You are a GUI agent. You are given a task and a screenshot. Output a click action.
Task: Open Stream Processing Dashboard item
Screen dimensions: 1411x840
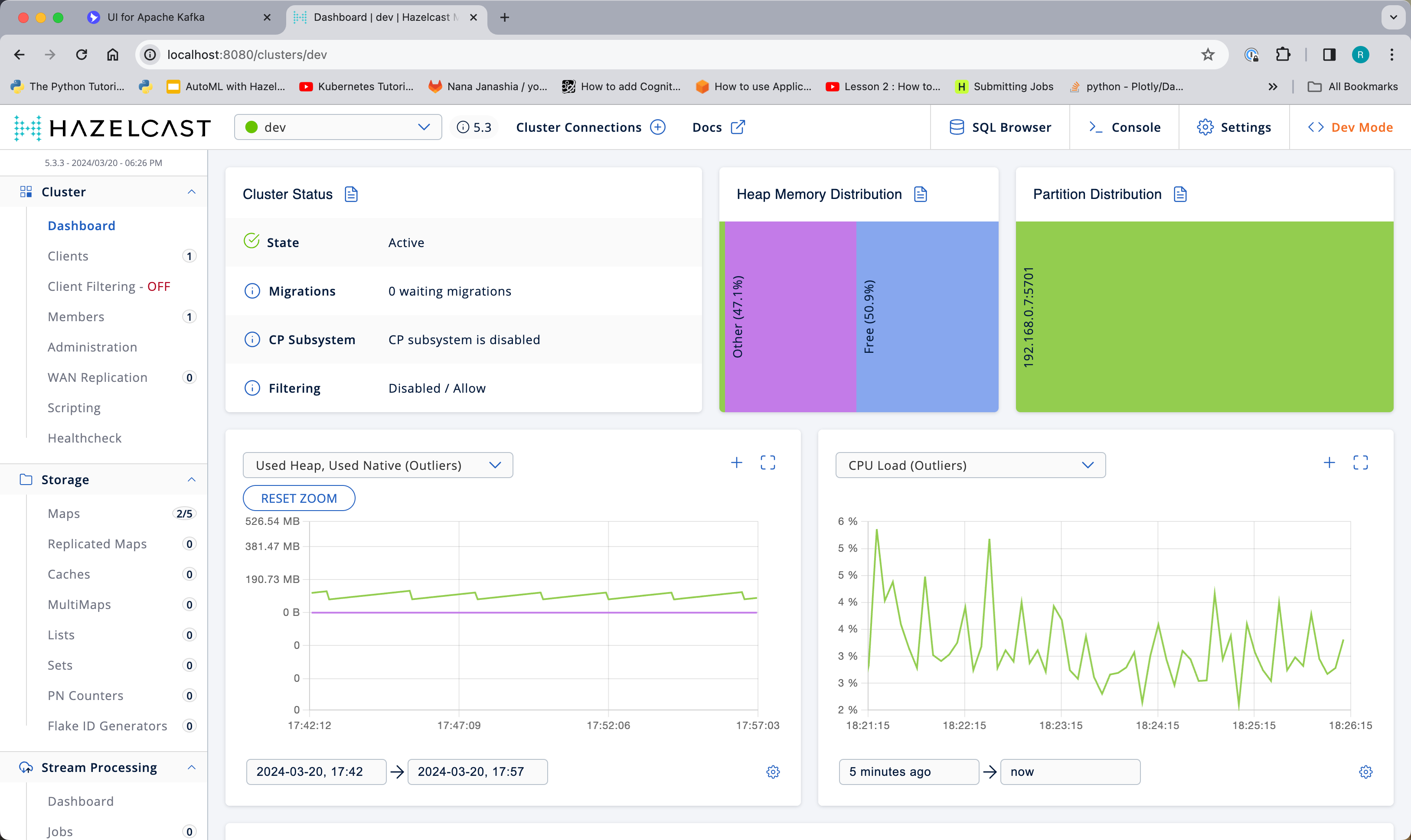(x=80, y=801)
